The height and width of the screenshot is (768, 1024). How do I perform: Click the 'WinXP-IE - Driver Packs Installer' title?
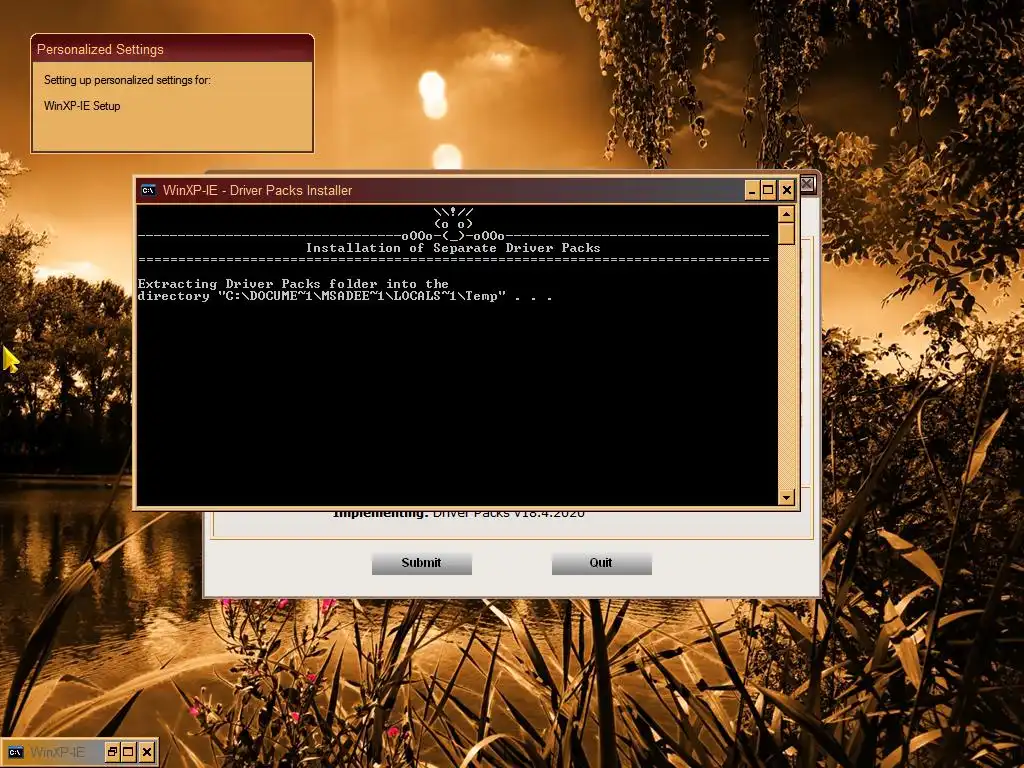(x=257, y=190)
